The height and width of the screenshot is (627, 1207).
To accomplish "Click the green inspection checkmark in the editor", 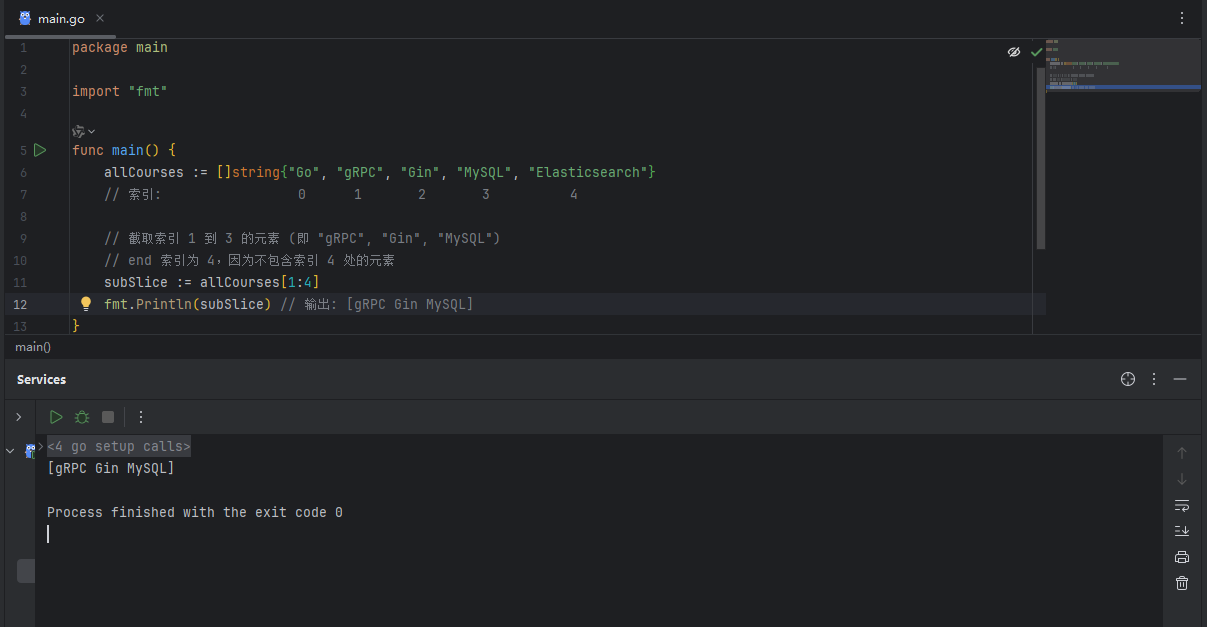I will [1037, 51].
